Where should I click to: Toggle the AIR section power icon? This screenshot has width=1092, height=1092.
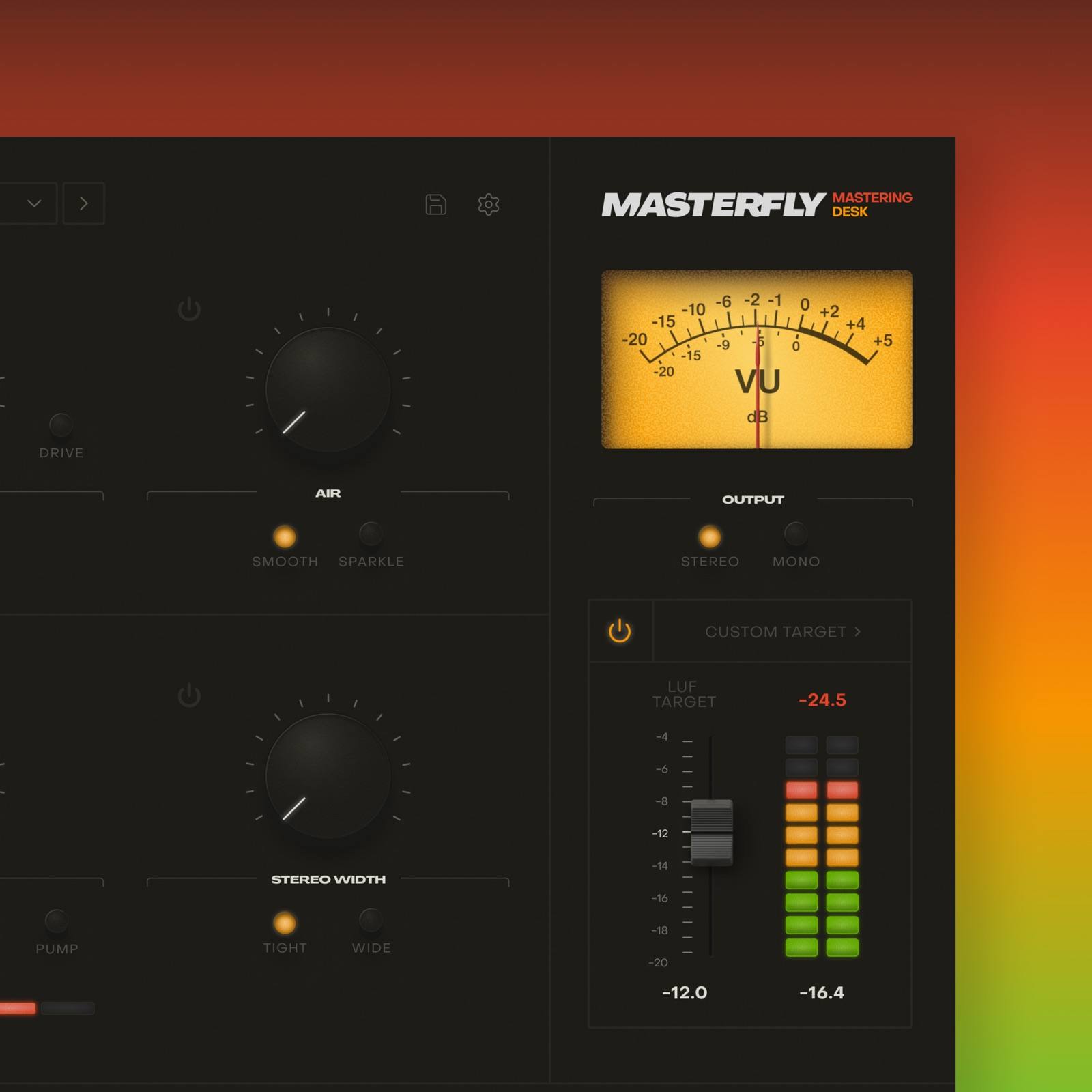coord(189,309)
